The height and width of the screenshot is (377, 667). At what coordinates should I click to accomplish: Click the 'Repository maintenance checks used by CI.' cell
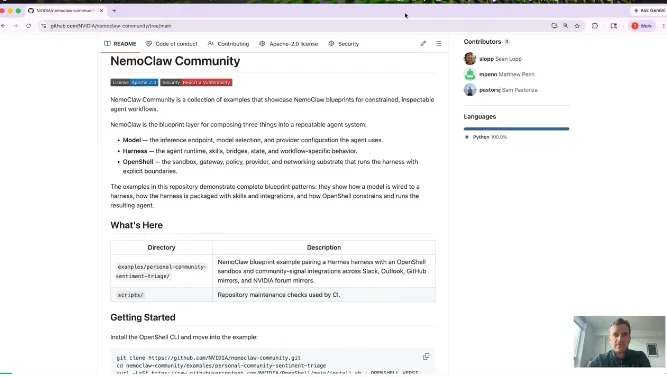pos(324,294)
